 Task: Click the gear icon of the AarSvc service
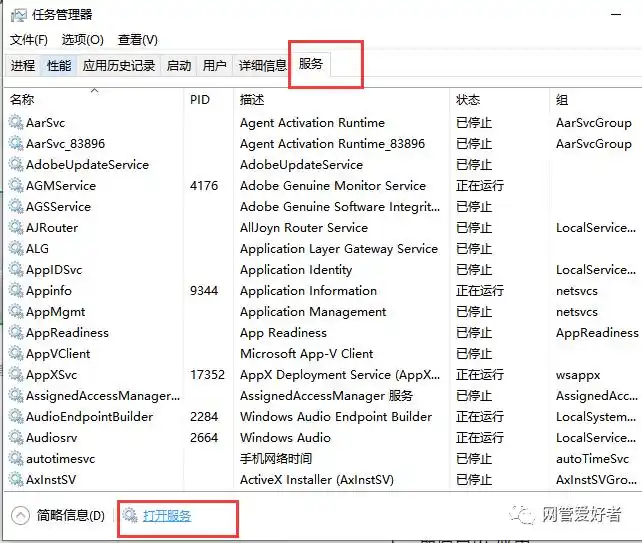(x=16, y=122)
